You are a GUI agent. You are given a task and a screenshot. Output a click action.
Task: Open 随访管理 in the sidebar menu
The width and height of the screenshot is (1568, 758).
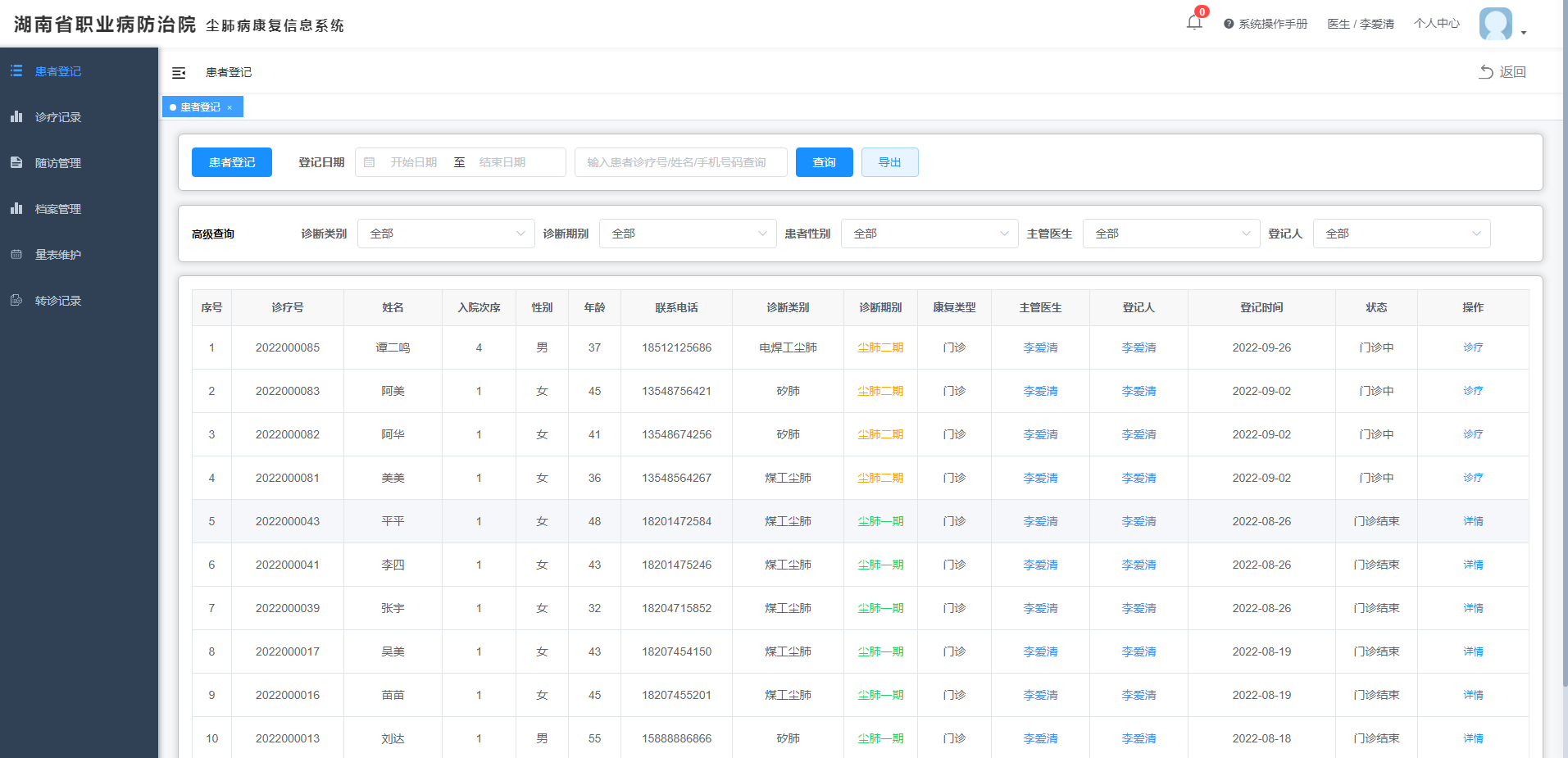tap(79, 163)
